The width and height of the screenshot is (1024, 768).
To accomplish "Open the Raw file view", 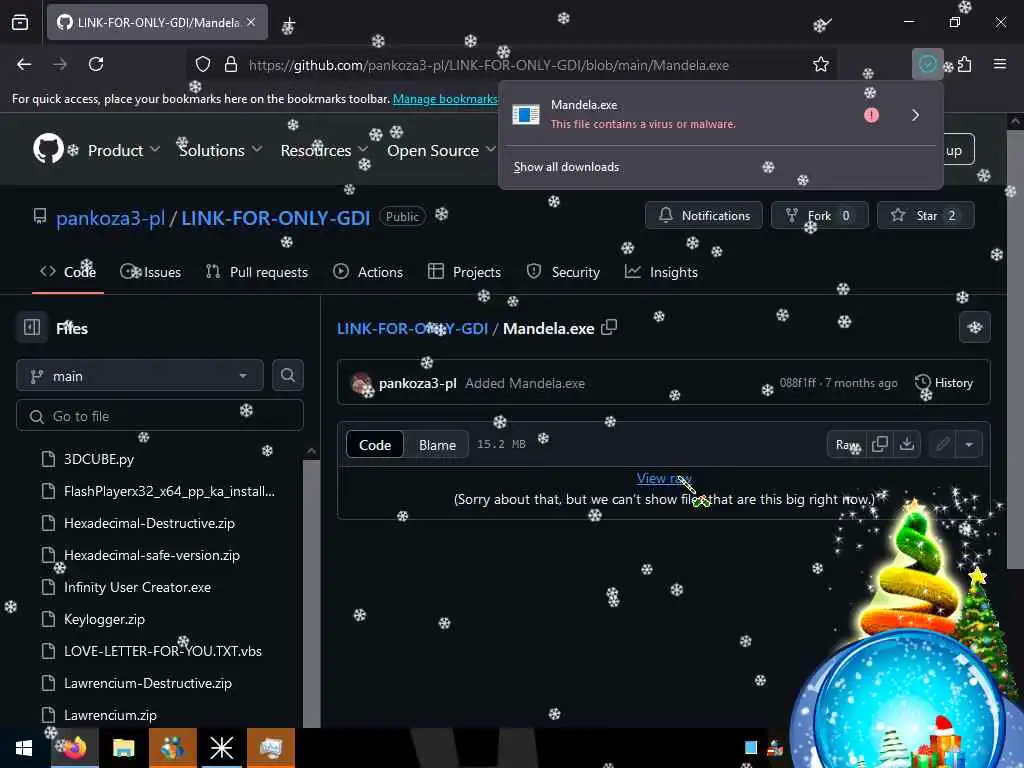I will (x=847, y=444).
